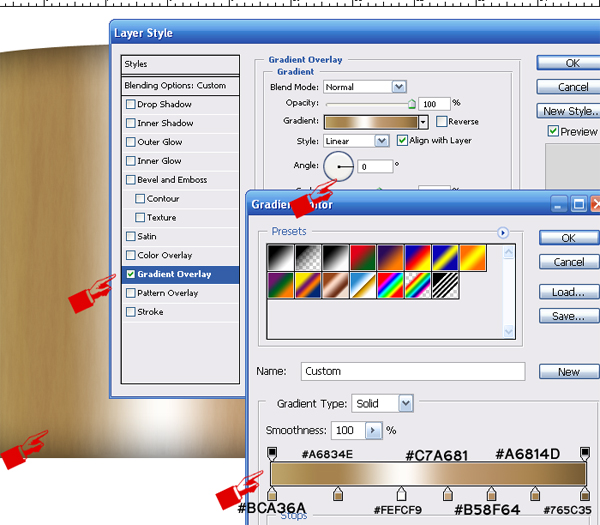Pick the blue-yellow-blue gradient preset
This screenshot has height=525, width=600.
click(x=445, y=258)
